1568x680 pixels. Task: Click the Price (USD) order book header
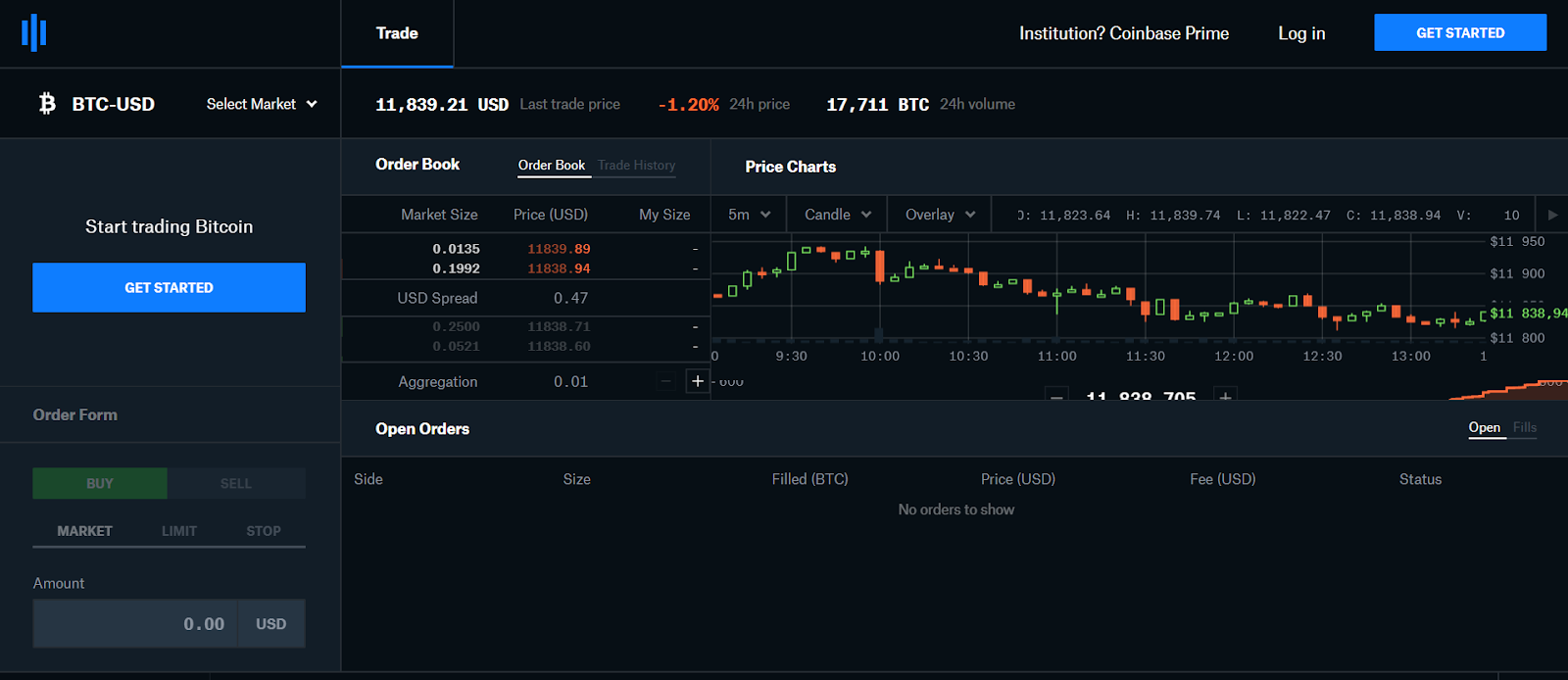tap(551, 215)
